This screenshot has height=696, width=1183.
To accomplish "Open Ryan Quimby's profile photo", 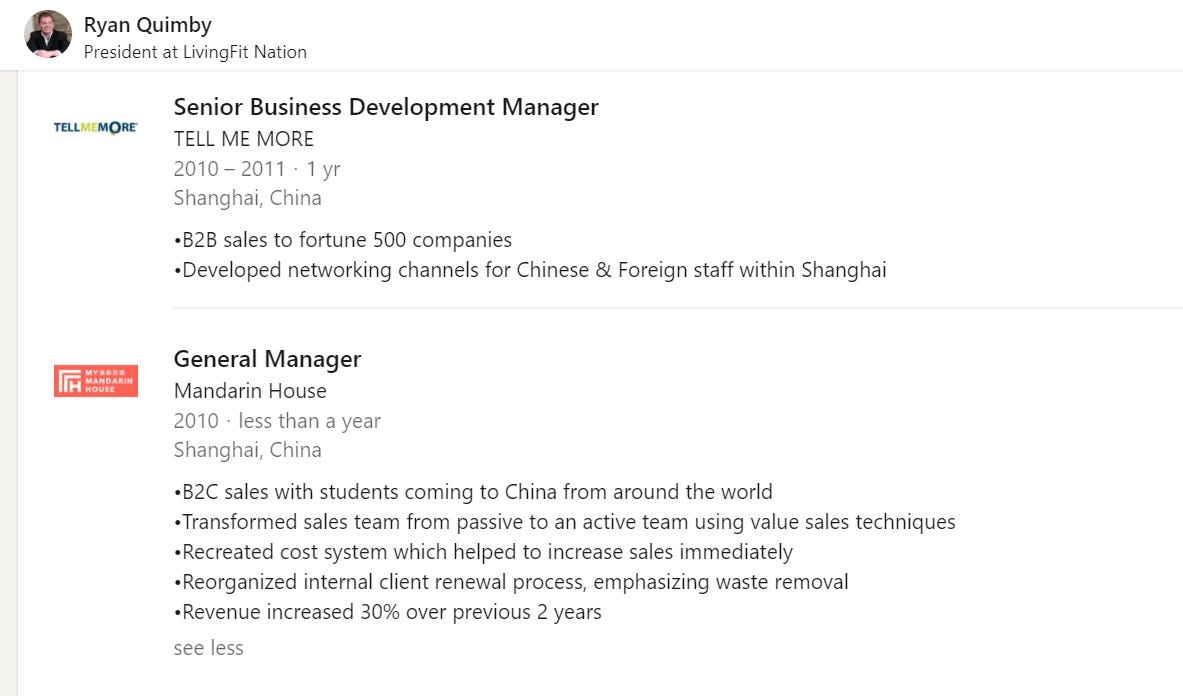I will (48, 34).
